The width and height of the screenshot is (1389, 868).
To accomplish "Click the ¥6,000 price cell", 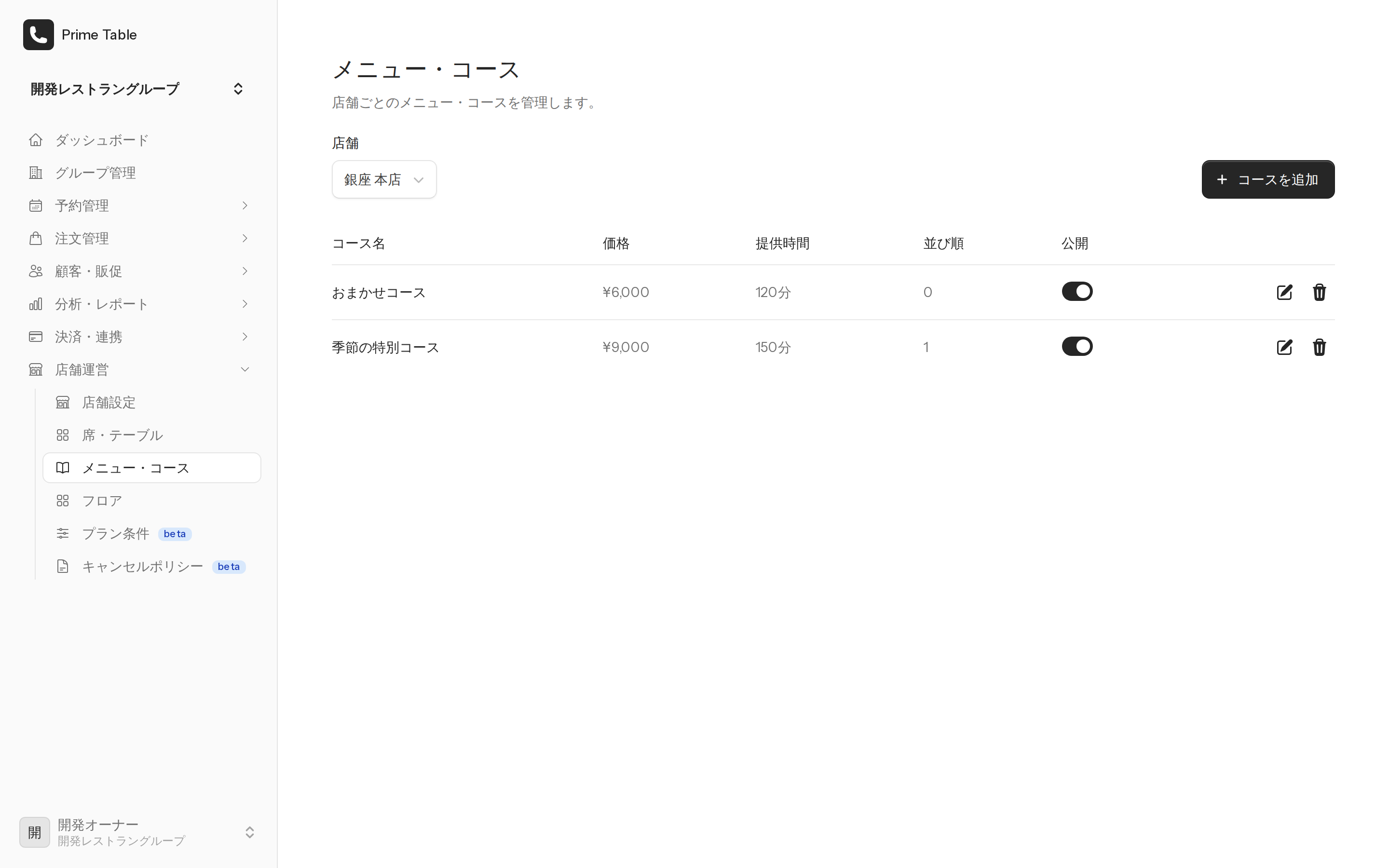I will [x=626, y=292].
